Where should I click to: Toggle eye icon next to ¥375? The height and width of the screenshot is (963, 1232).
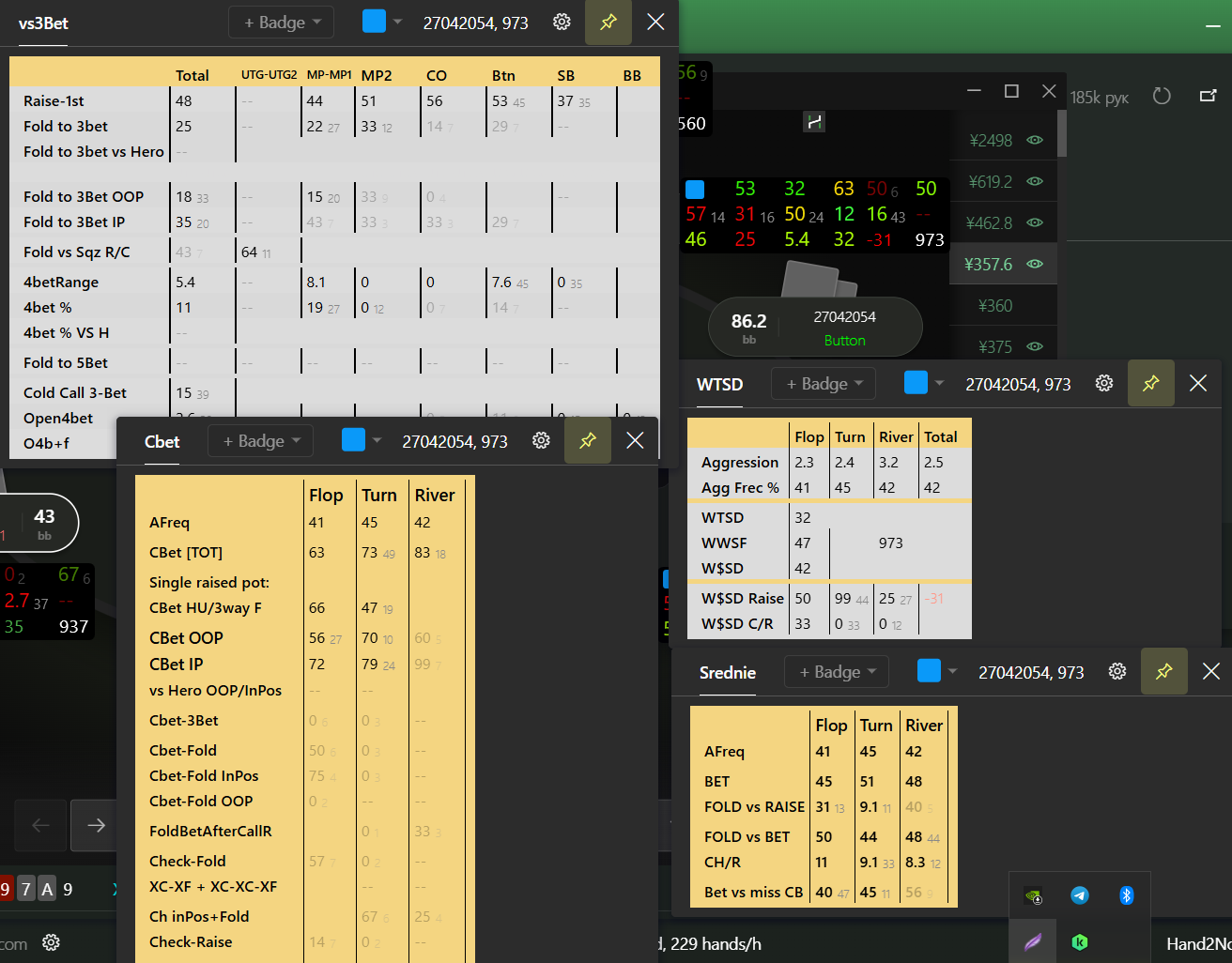(x=1035, y=346)
